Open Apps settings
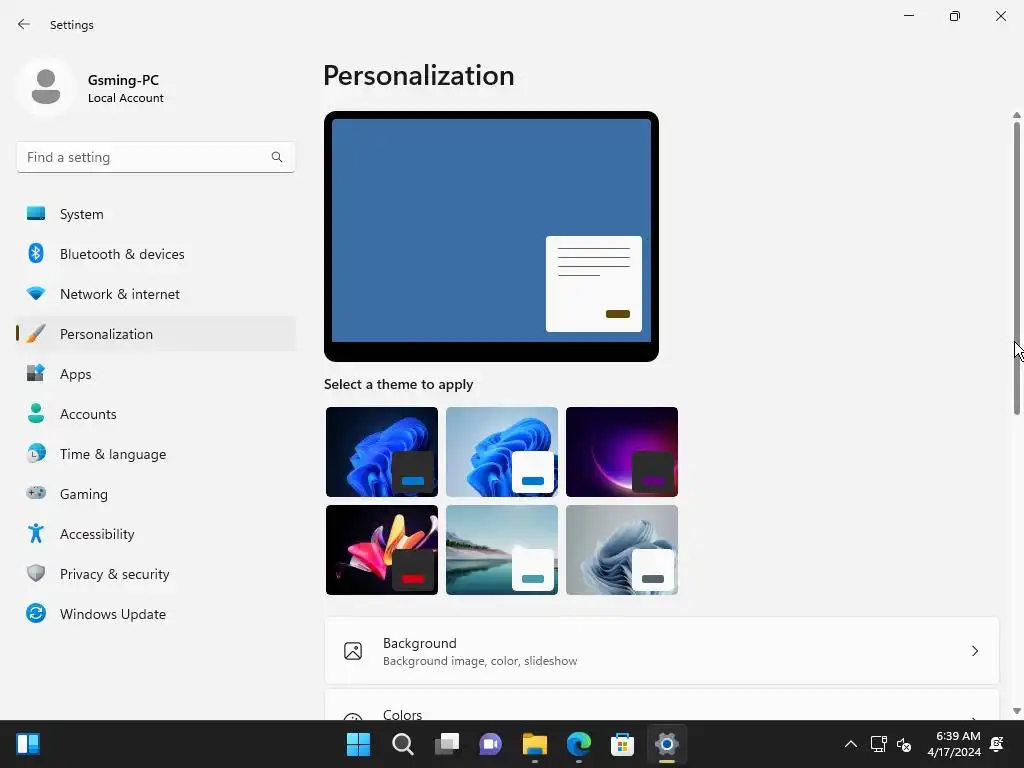The width and height of the screenshot is (1024, 768). (x=156, y=374)
